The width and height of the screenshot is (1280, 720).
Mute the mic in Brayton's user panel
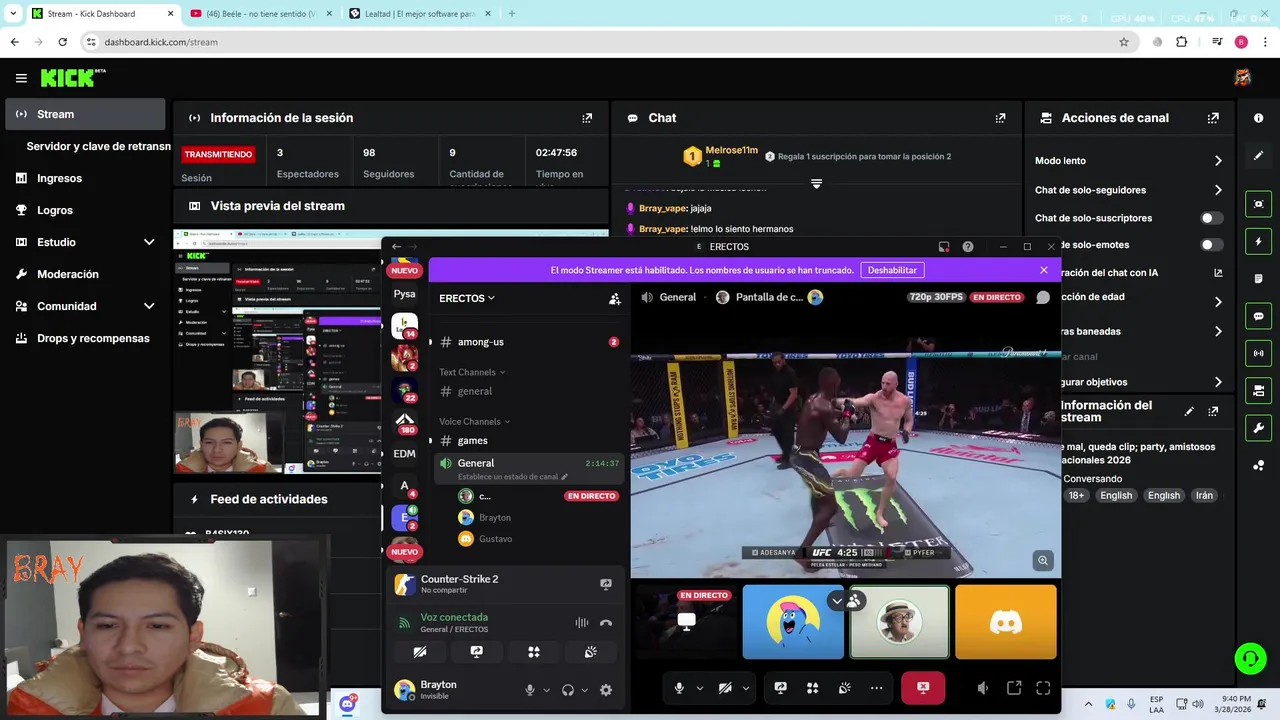530,690
